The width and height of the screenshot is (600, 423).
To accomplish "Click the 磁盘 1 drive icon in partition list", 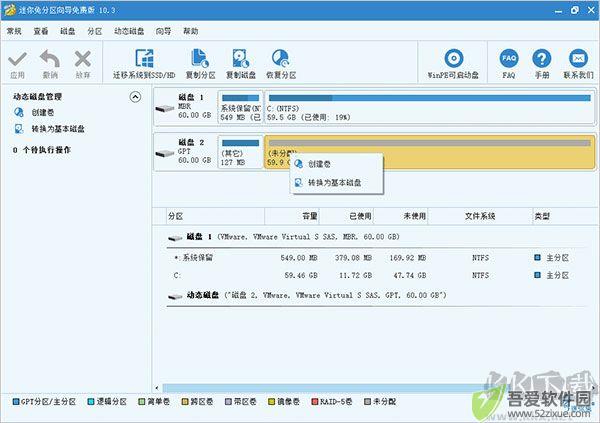I will pos(175,238).
